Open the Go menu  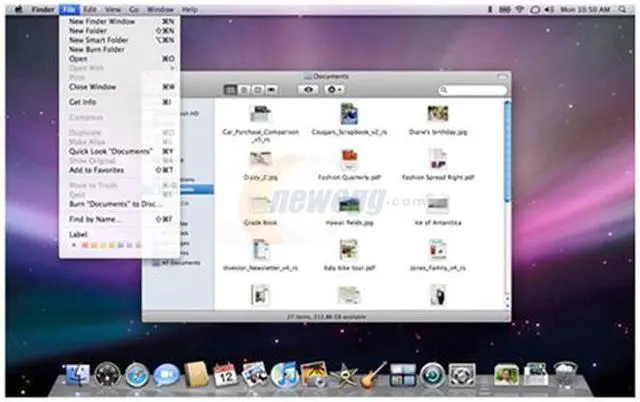(134, 9)
